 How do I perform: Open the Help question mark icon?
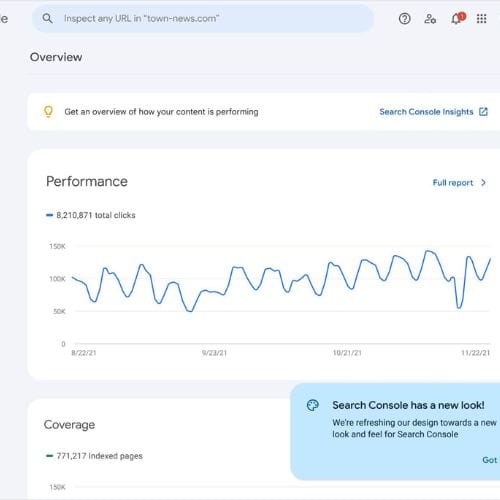pos(405,19)
